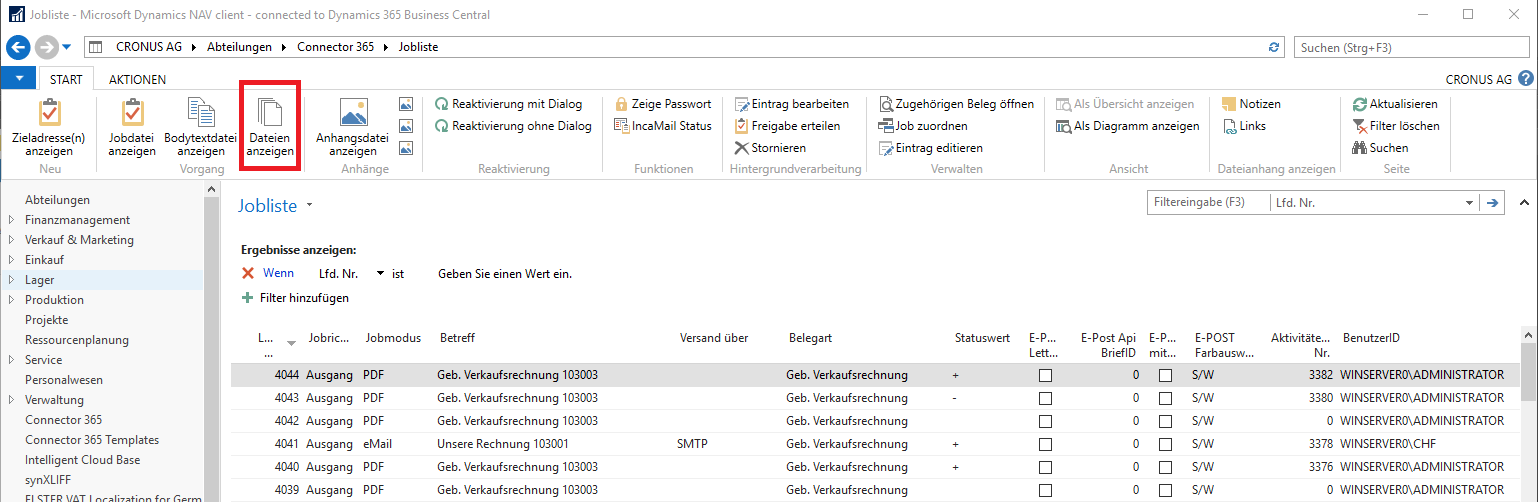This screenshot has height=502, width=1538.
Task: Open the Lfd. Nr. filter field dropdown
Action: pyautogui.click(x=381, y=273)
